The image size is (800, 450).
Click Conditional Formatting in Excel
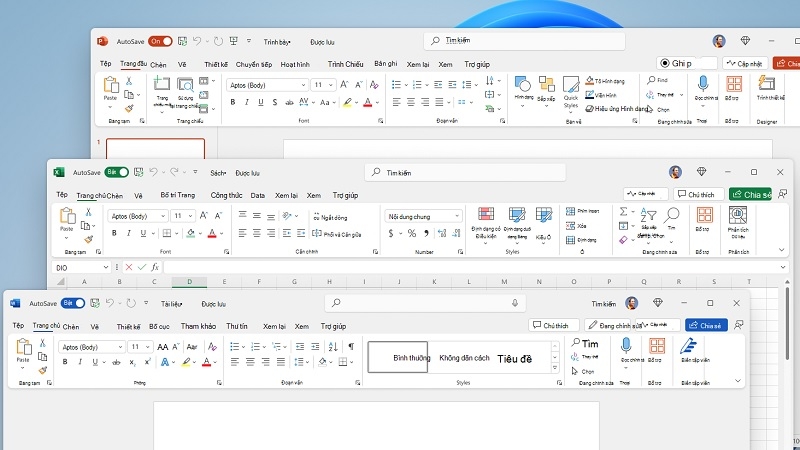pos(486,214)
